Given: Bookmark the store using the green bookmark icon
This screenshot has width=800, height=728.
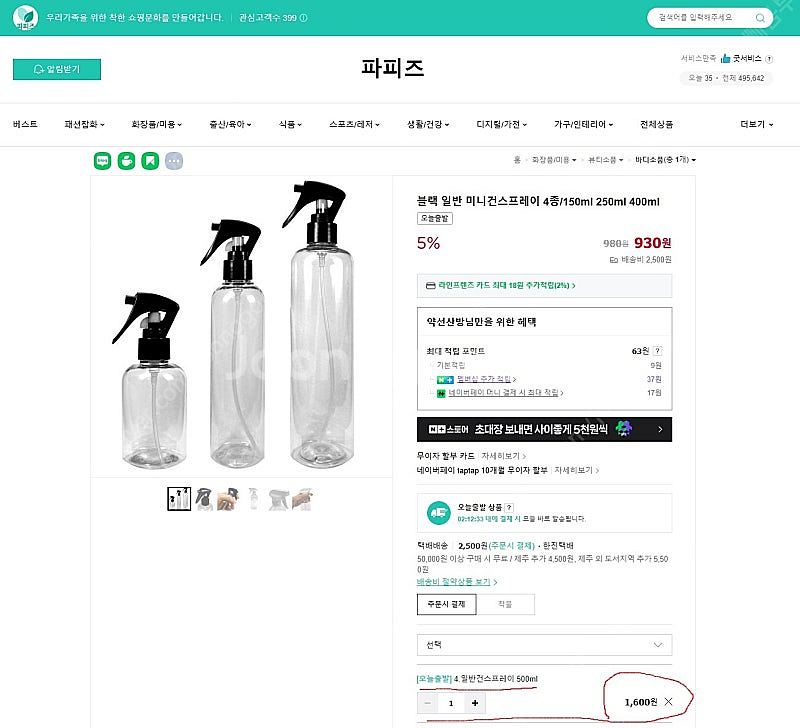Looking at the screenshot, I should pyautogui.click(x=150, y=160).
